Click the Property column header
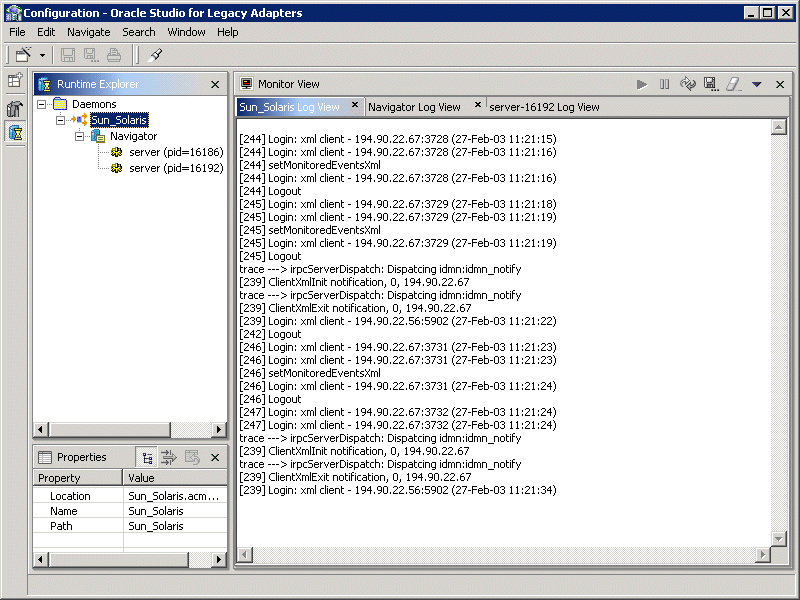The width and height of the screenshot is (800, 600). click(x=78, y=478)
